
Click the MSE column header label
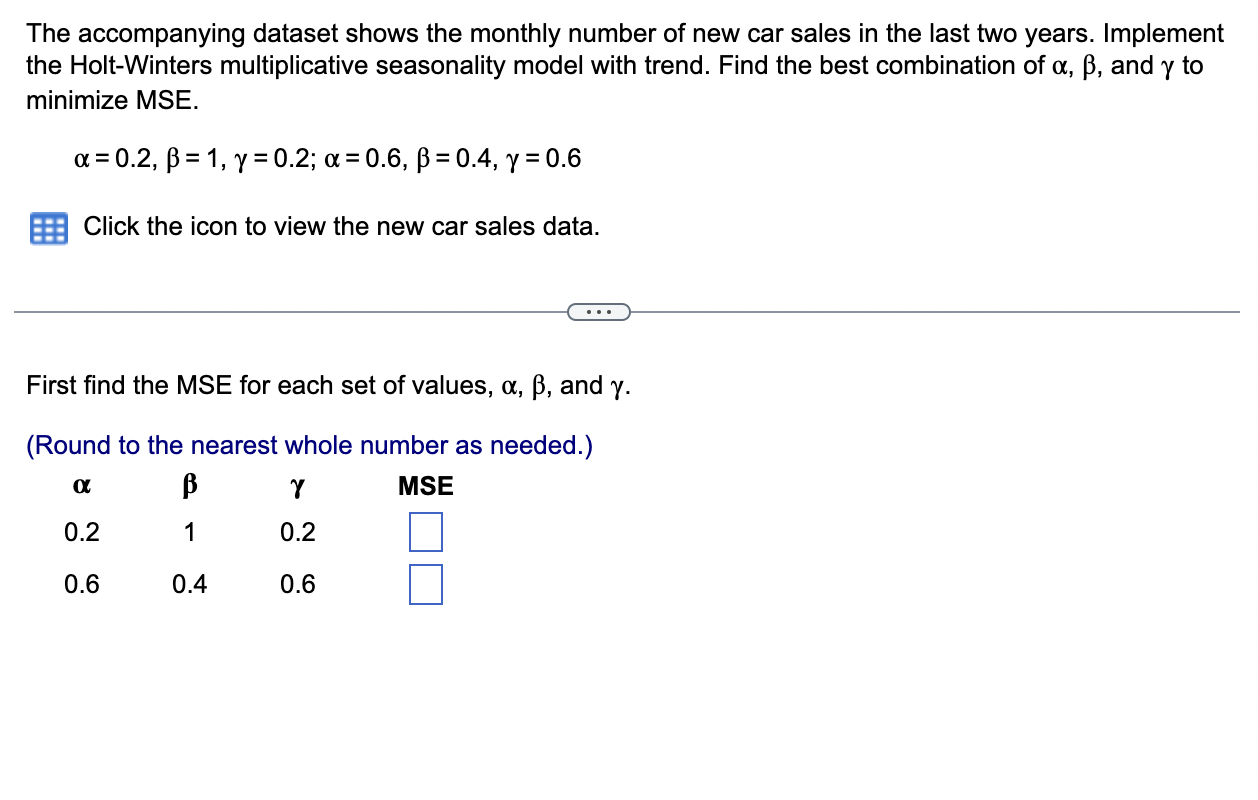425,486
